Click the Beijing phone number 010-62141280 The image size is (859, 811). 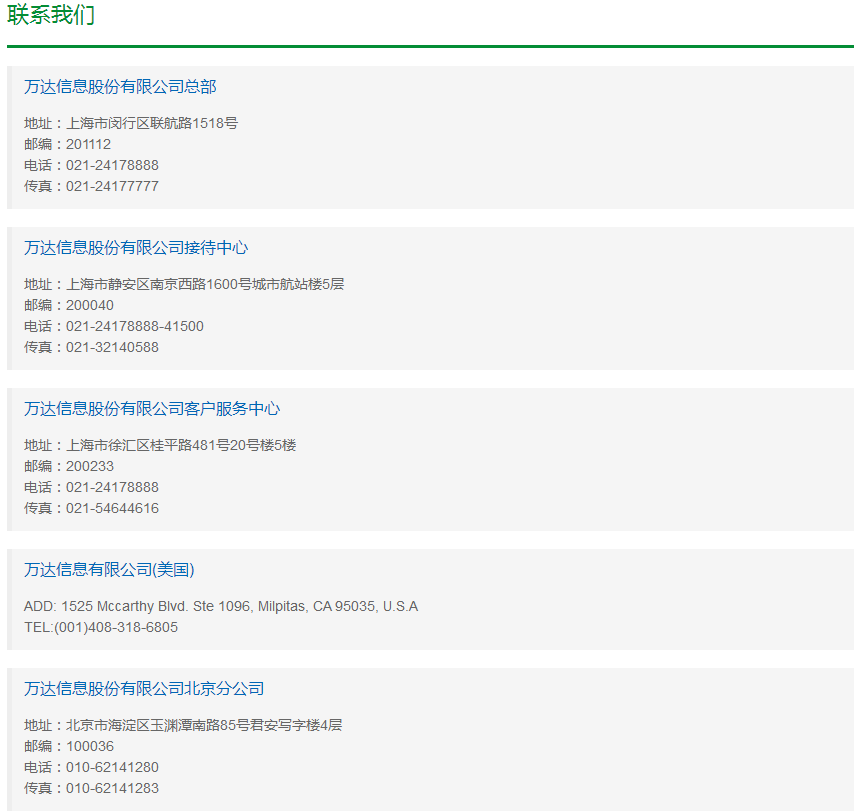pyautogui.click(x=91, y=767)
